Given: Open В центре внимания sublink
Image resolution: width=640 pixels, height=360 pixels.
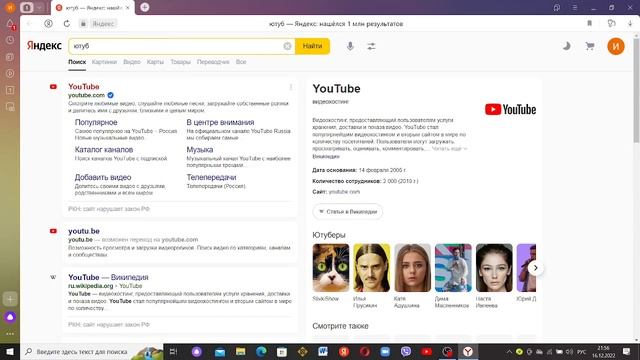Looking at the screenshot, I should point(220,122).
